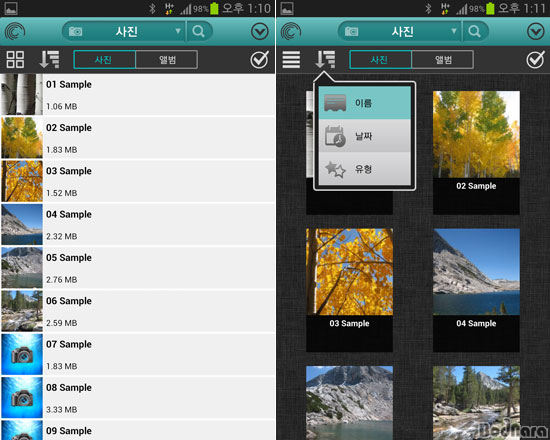Open sort options in left screen toolbar
Screen dimensions: 550x440
(49, 59)
